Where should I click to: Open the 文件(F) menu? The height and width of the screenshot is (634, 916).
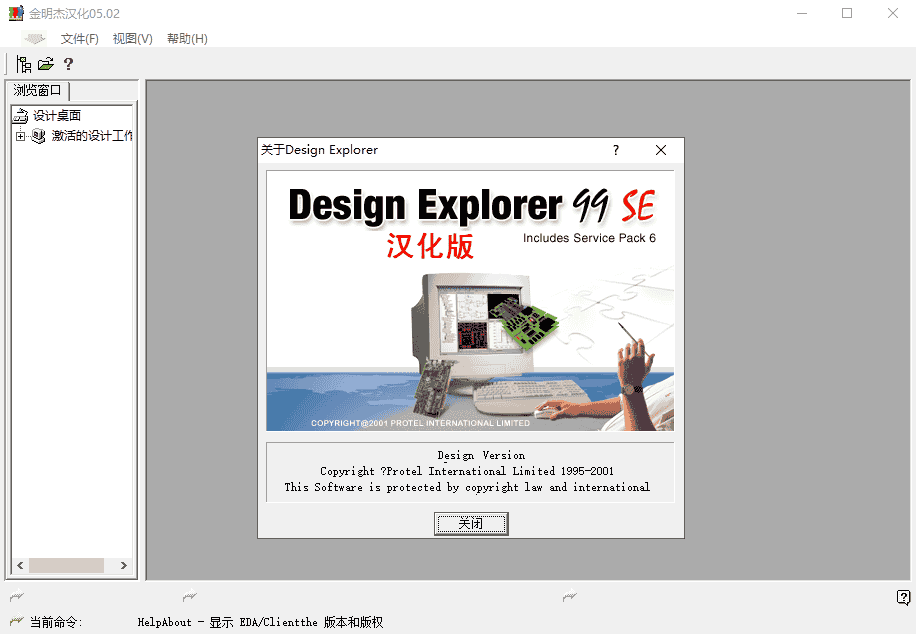point(80,39)
